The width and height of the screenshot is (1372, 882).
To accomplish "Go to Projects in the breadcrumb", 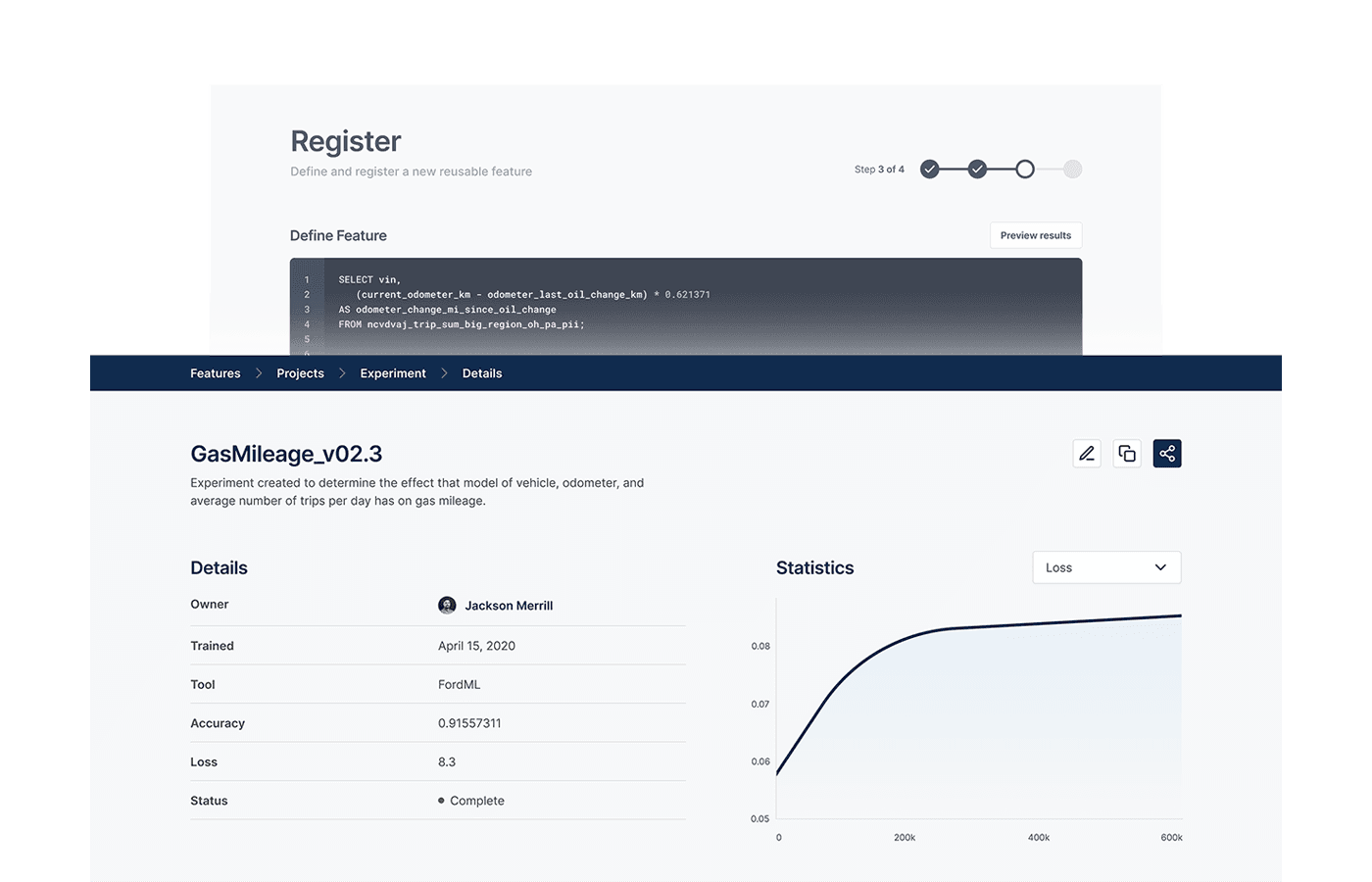I will tap(300, 373).
